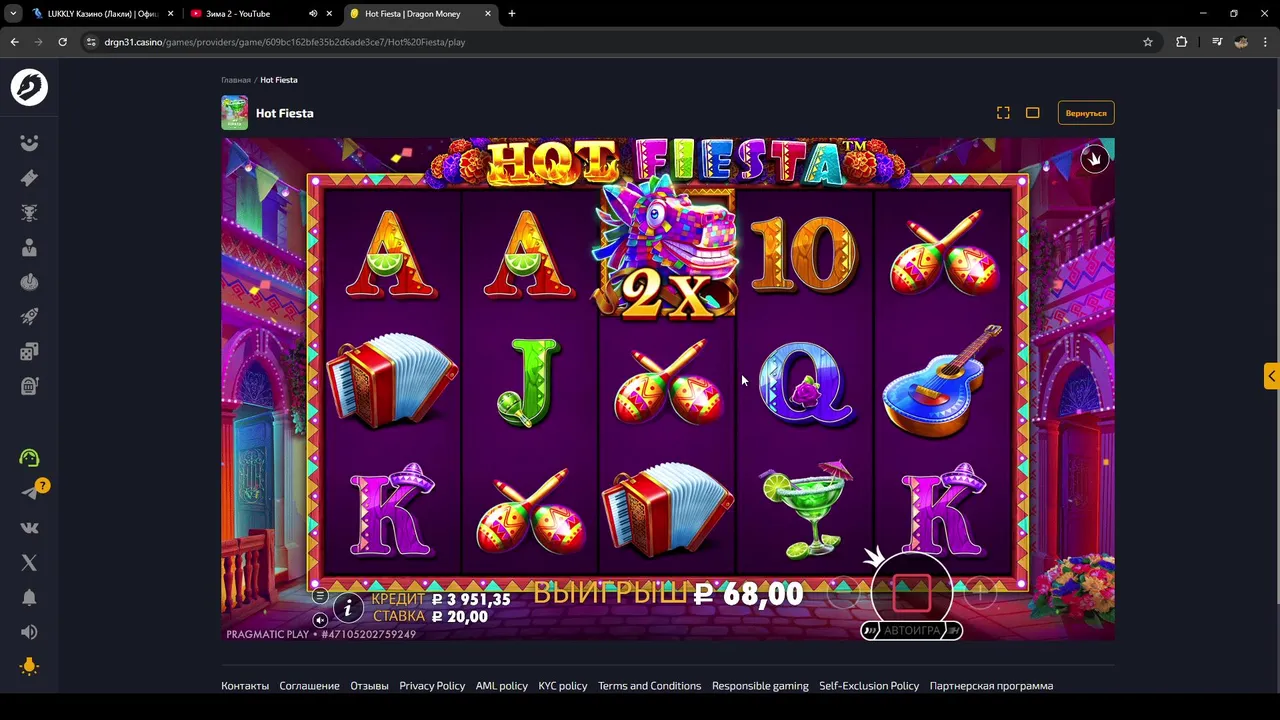Mute the YouTube tab audio icon
The width and height of the screenshot is (1280, 720).
(313, 14)
